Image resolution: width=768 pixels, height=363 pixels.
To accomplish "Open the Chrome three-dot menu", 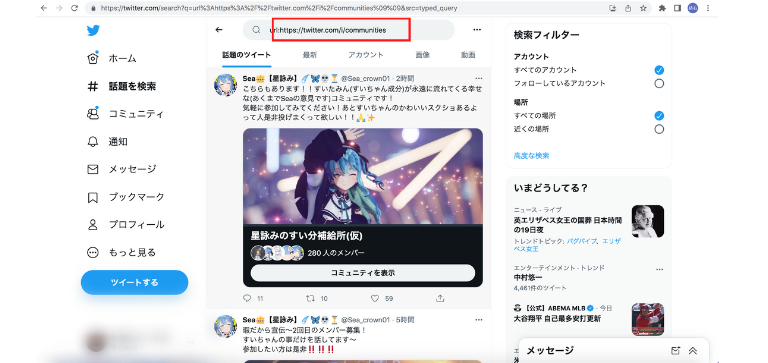I will click(x=708, y=8).
